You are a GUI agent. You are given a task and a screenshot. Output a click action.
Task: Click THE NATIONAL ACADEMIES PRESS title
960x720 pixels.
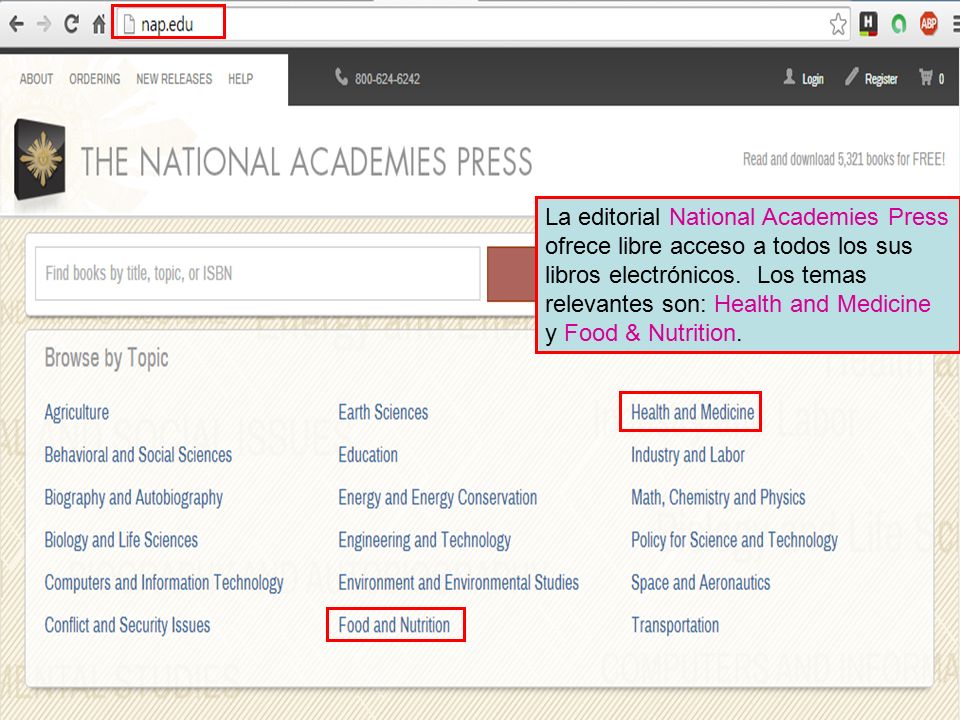coord(306,162)
